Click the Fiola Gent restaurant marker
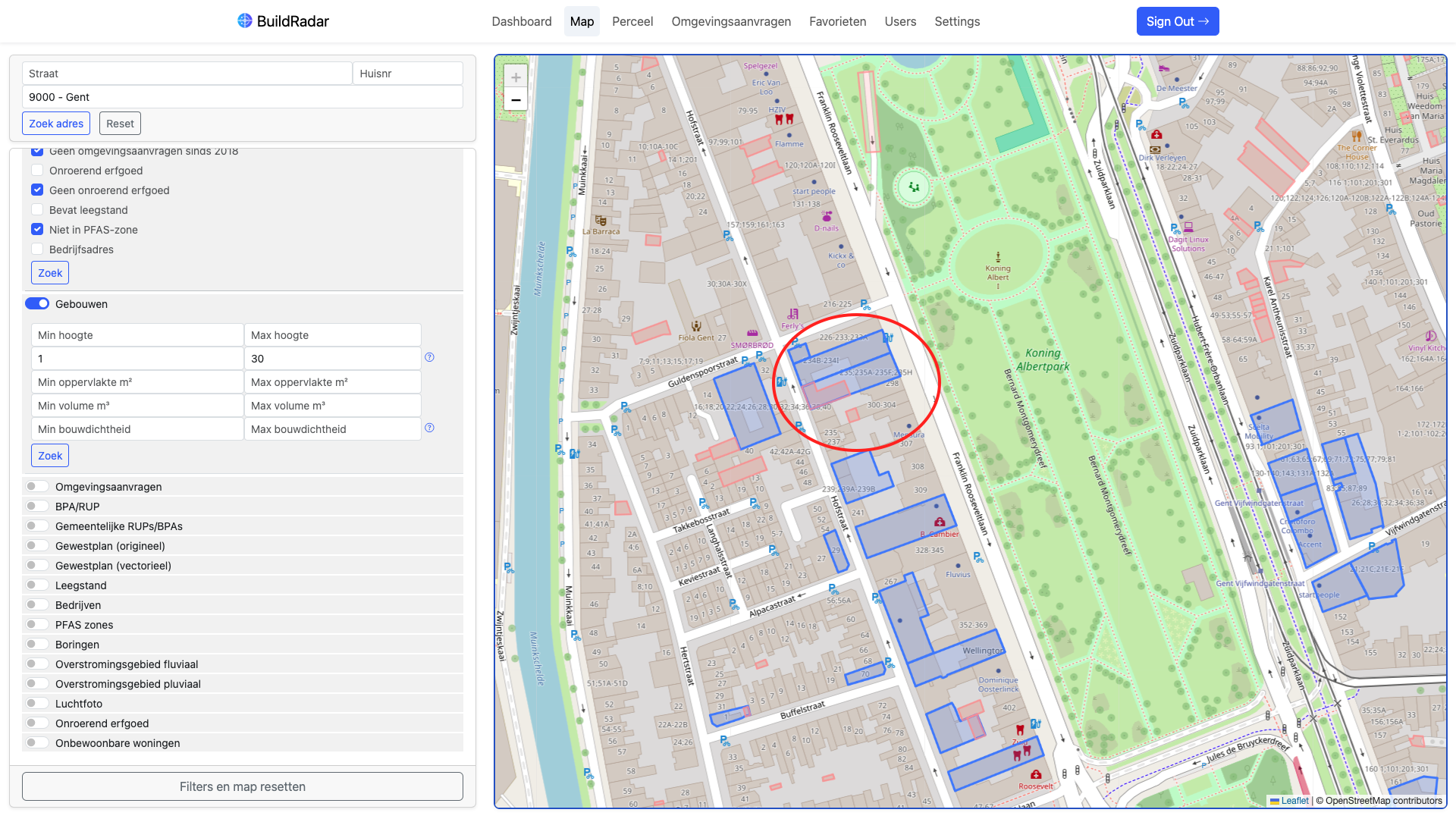Image resolution: width=1456 pixels, height=819 pixels. pos(695,327)
